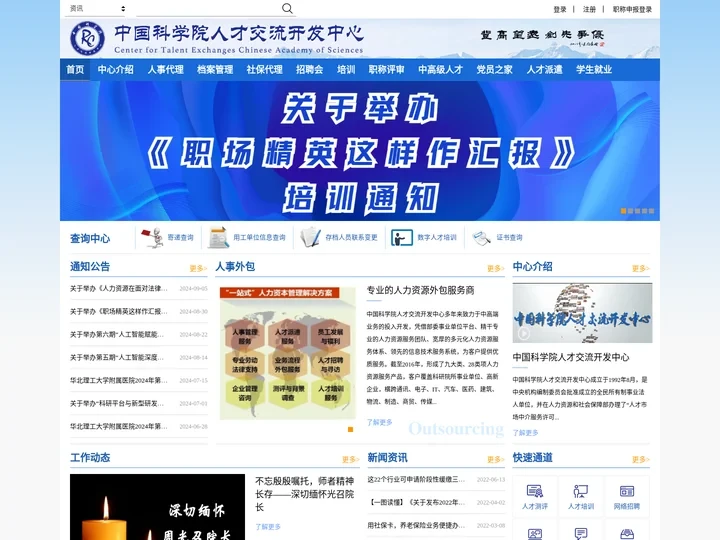Open the 档案管理 menu item

coord(215,70)
